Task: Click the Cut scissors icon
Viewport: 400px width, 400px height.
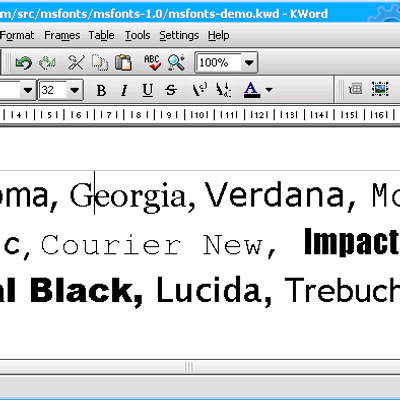Action: tap(76, 62)
